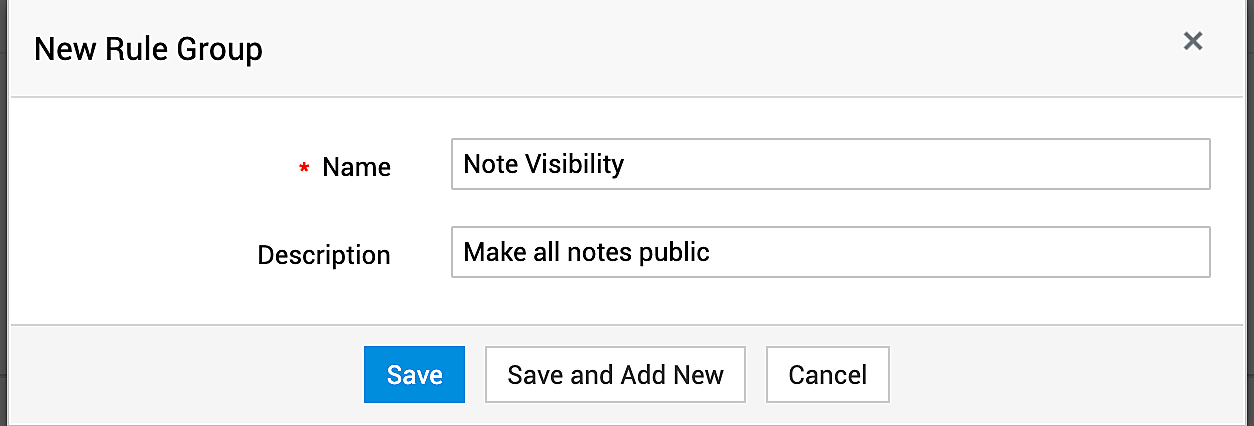Focus the Description text box
The height and width of the screenshot is (426, 1254).
point(830,252)
